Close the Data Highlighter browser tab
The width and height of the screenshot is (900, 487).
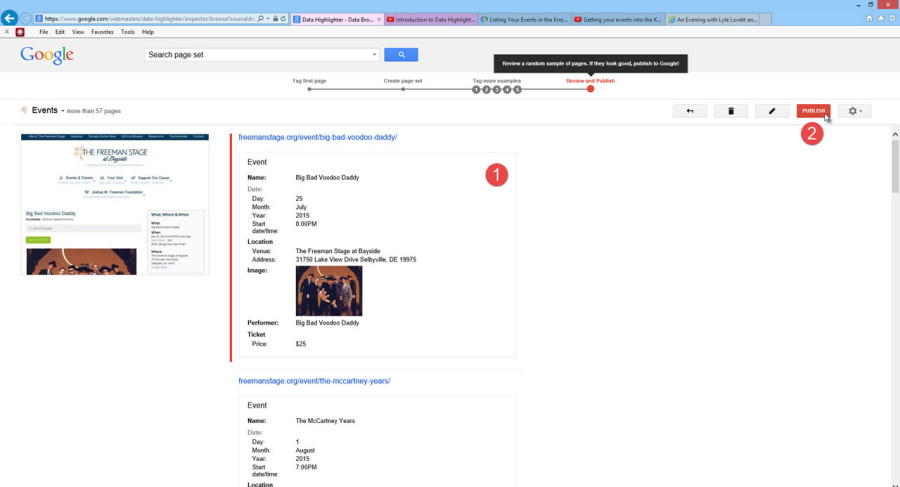coord(379,20)
